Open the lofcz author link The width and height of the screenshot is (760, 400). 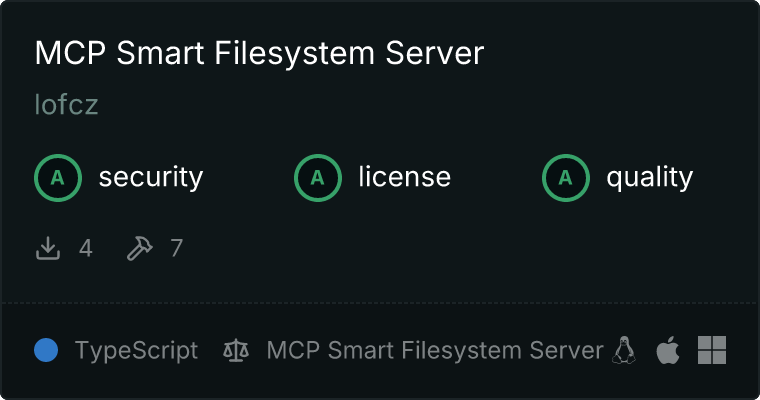pyautogui.click(x=66, y=104)
